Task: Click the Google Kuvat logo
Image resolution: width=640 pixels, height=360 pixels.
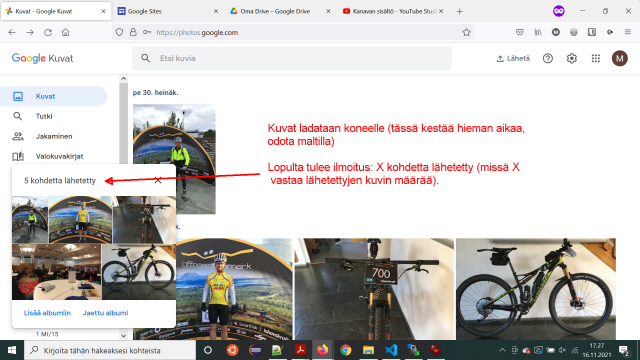Action: (x=42, y=58)
